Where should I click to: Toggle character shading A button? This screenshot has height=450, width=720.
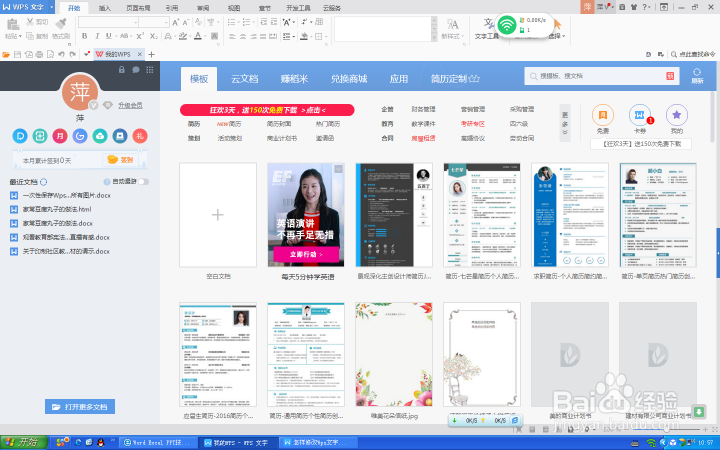214,36
